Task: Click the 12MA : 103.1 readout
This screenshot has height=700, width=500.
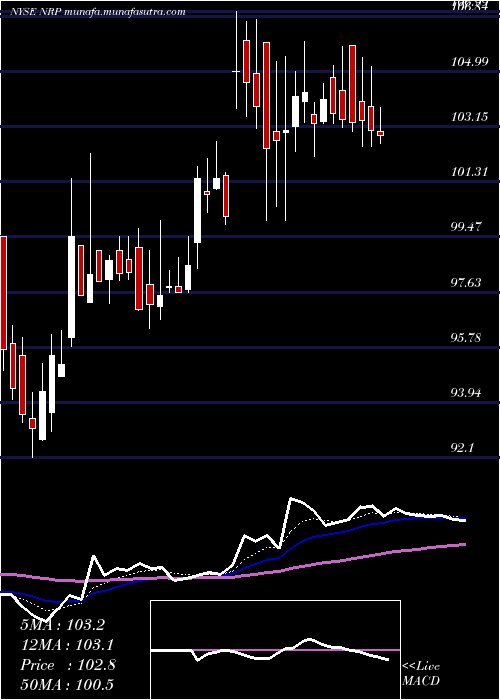Action: pos(67,645)
